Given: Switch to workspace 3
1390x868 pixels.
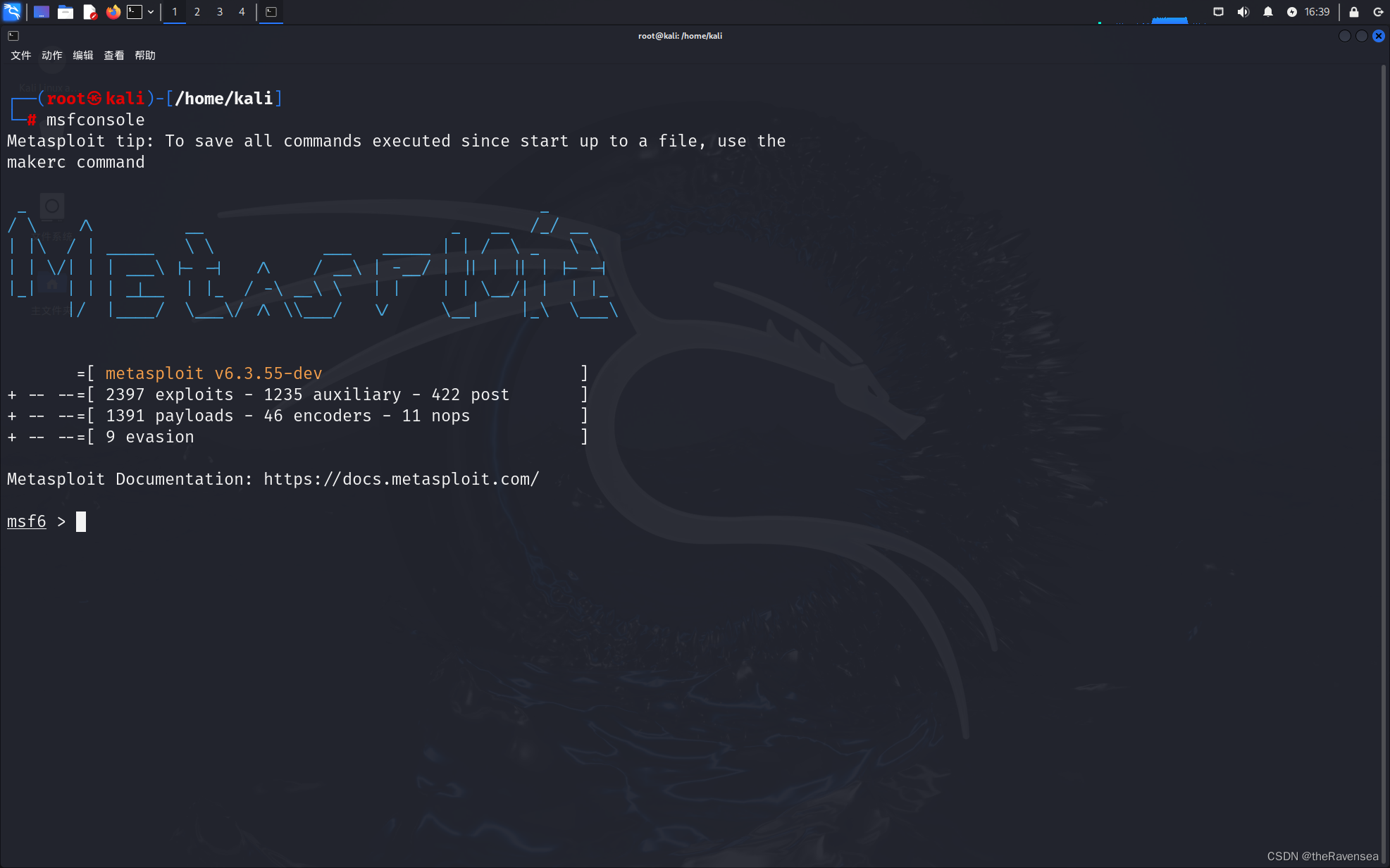Looking at the screenshot, I should click(220, 12).
